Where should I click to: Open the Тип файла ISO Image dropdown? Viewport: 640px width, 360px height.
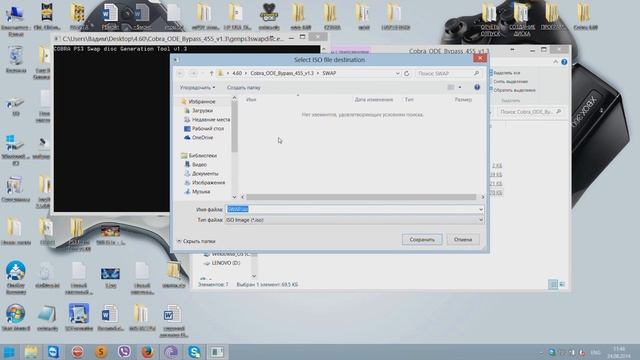[x=354, y=220]
